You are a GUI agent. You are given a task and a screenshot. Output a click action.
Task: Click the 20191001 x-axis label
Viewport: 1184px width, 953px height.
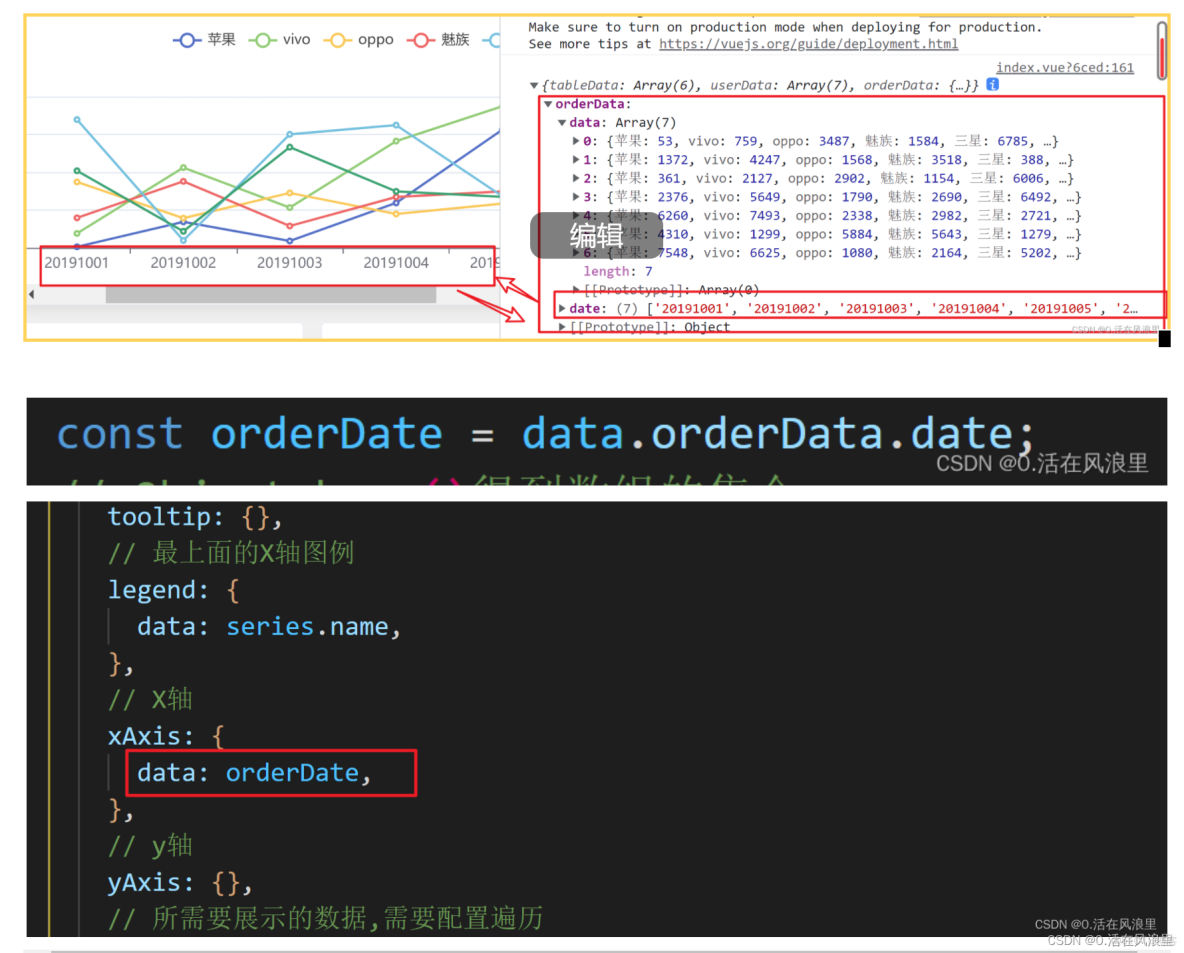[x=76, y=263]
